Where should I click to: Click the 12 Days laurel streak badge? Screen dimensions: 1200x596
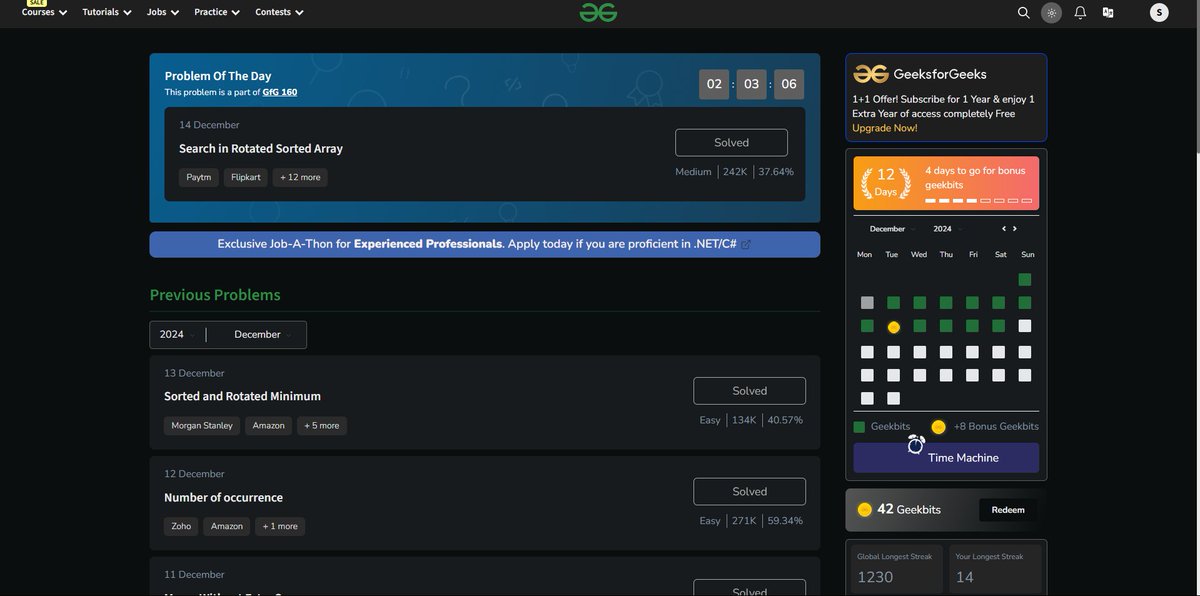pyautogui.click(x=886, y=182)
